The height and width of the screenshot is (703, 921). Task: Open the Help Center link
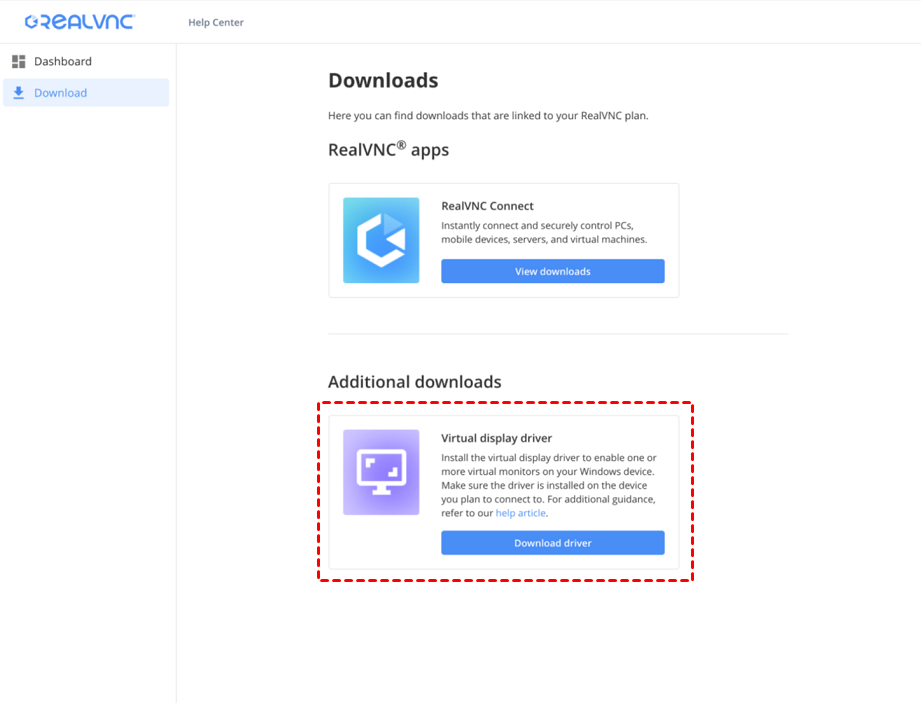coord(216,22)
